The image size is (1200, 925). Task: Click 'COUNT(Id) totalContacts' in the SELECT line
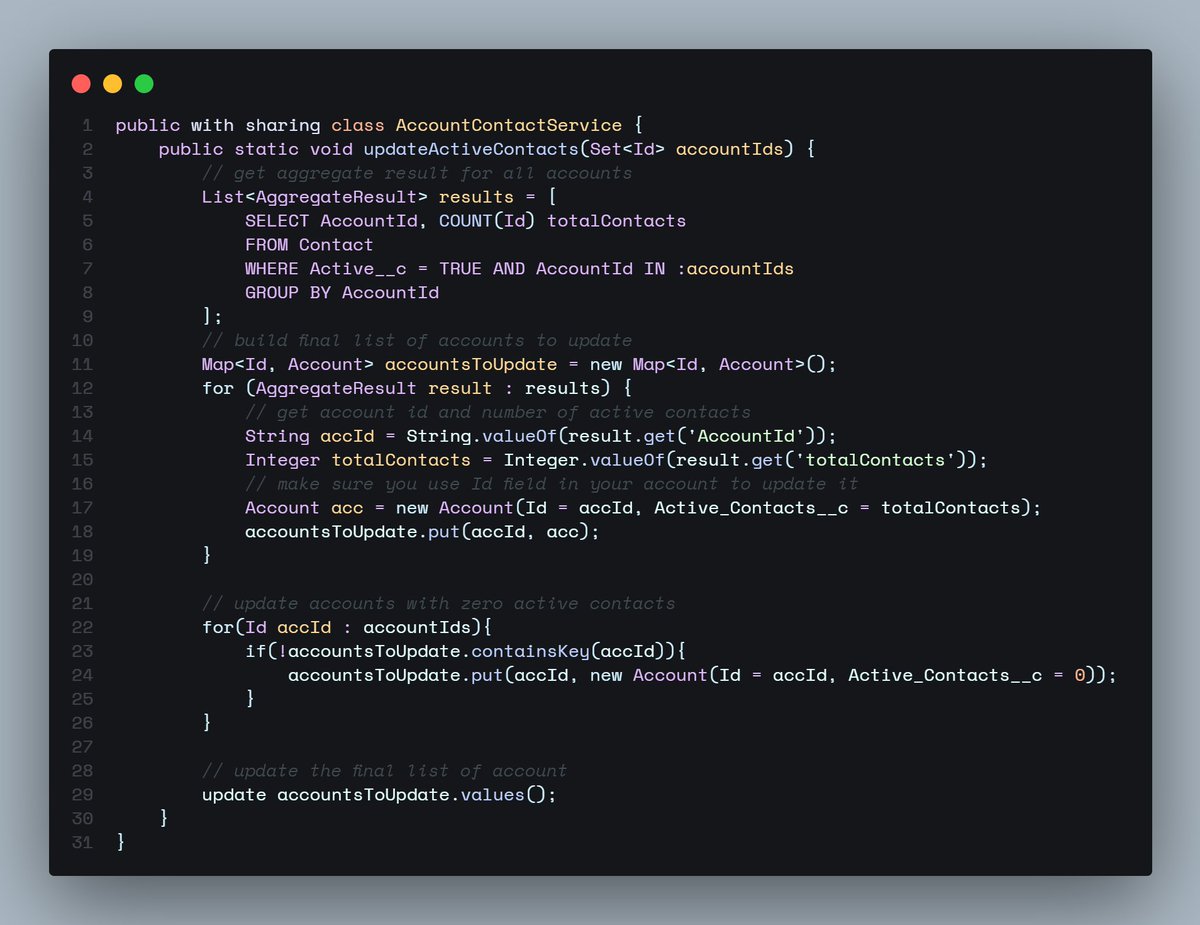[563, 220]
